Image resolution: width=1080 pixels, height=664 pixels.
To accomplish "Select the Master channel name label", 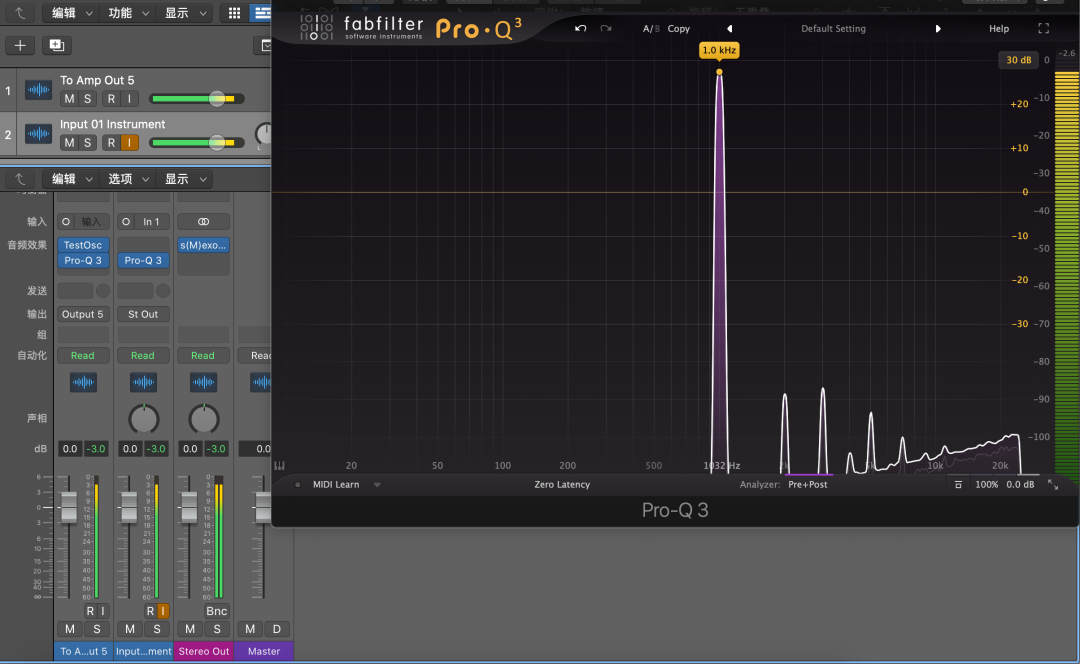I will point(264,652).
